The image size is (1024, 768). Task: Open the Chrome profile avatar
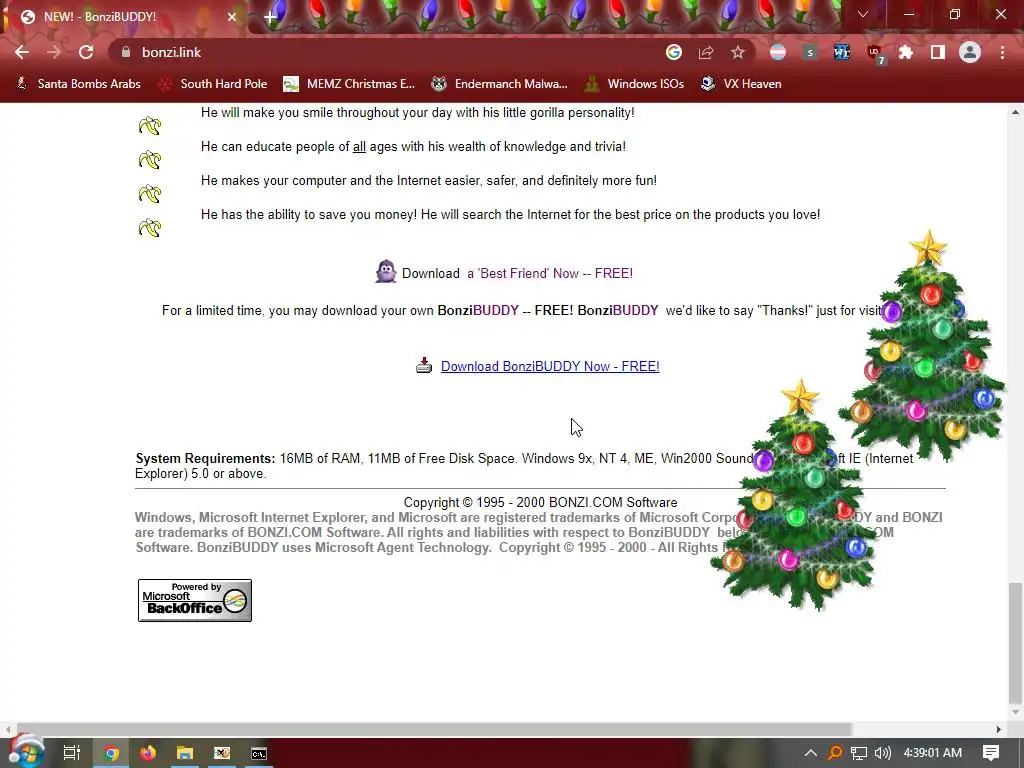[x=970, y=52]
